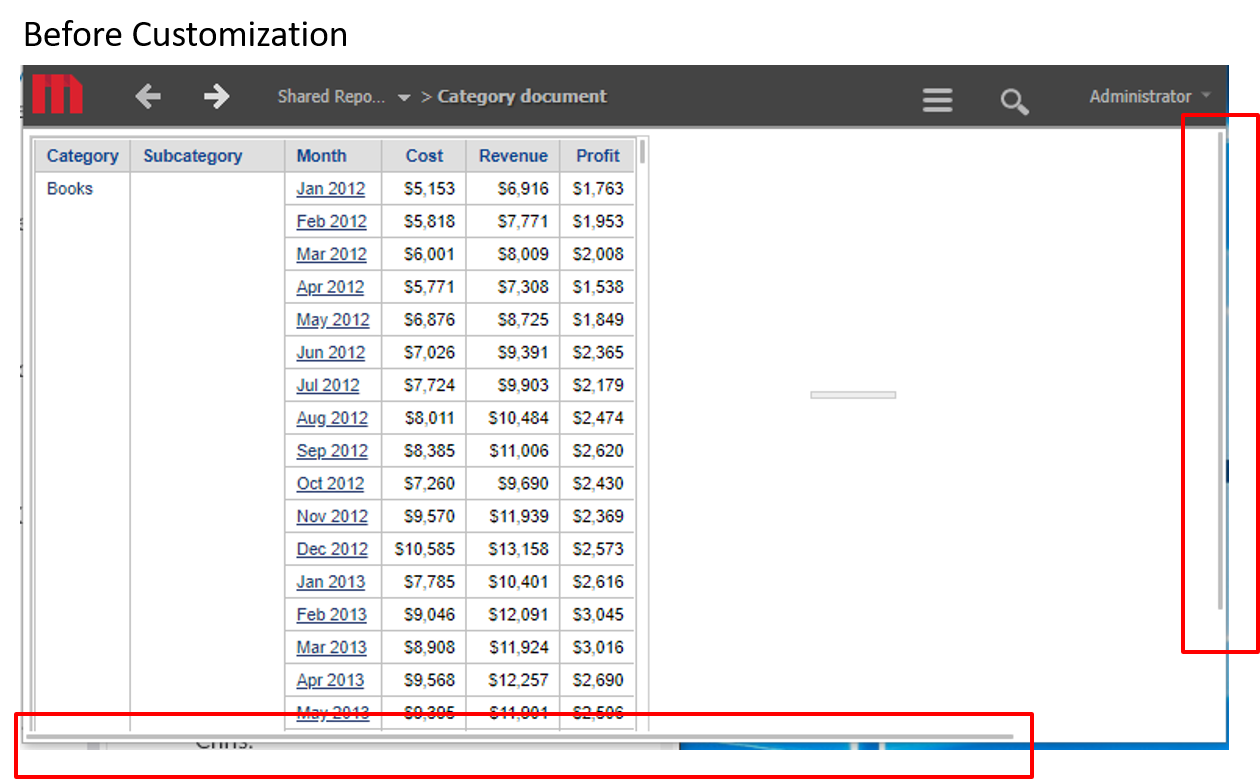Click the loading progress indicator
The width and height of the screenshot is (1260, 779).
(x=852, y=393)
